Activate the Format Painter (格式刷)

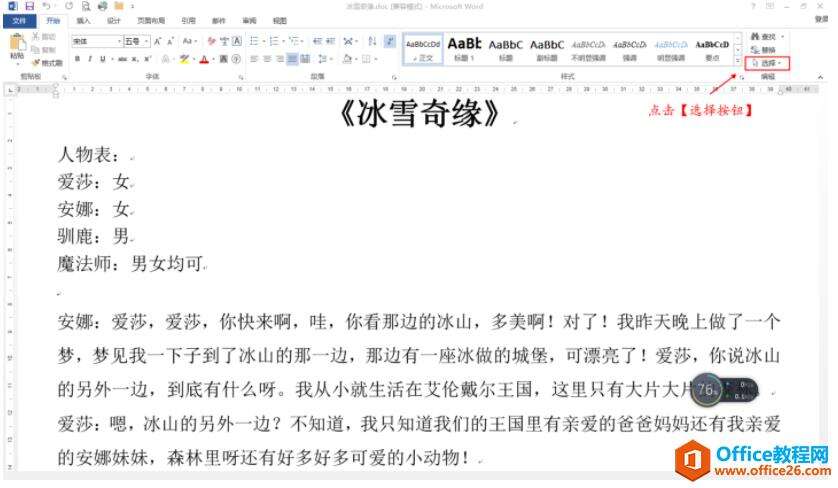coord(47,63)
